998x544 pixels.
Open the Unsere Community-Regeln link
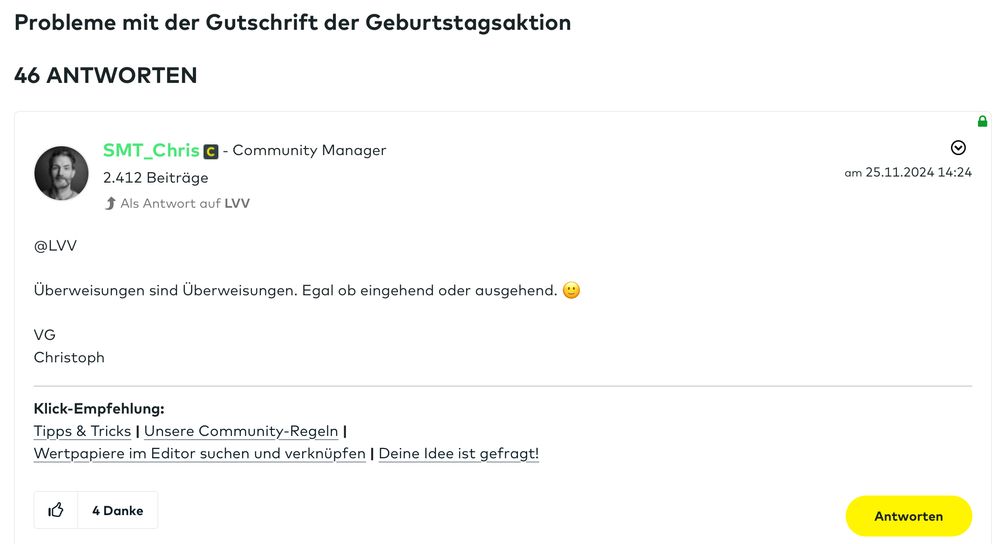(x=241, y=431)
